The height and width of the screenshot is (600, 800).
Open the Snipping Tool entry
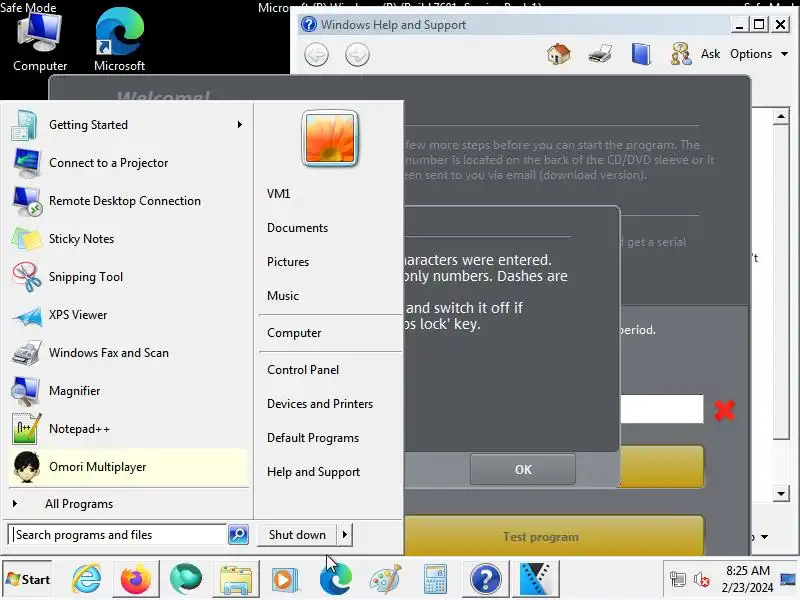(x=128, y=277)
